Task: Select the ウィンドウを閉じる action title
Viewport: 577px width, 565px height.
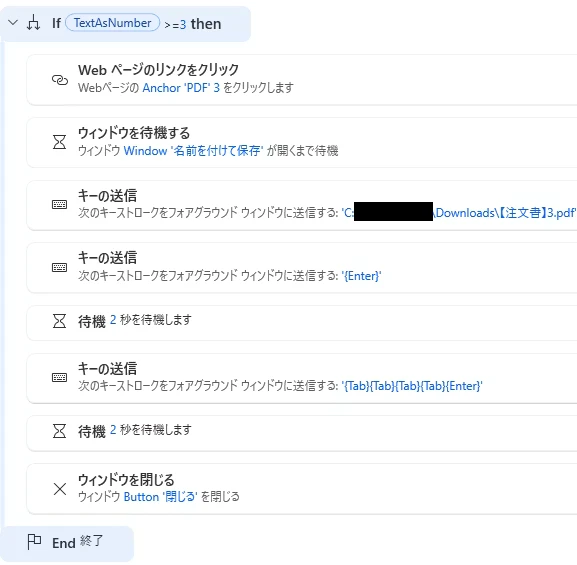Action: [x=126, y=480]
